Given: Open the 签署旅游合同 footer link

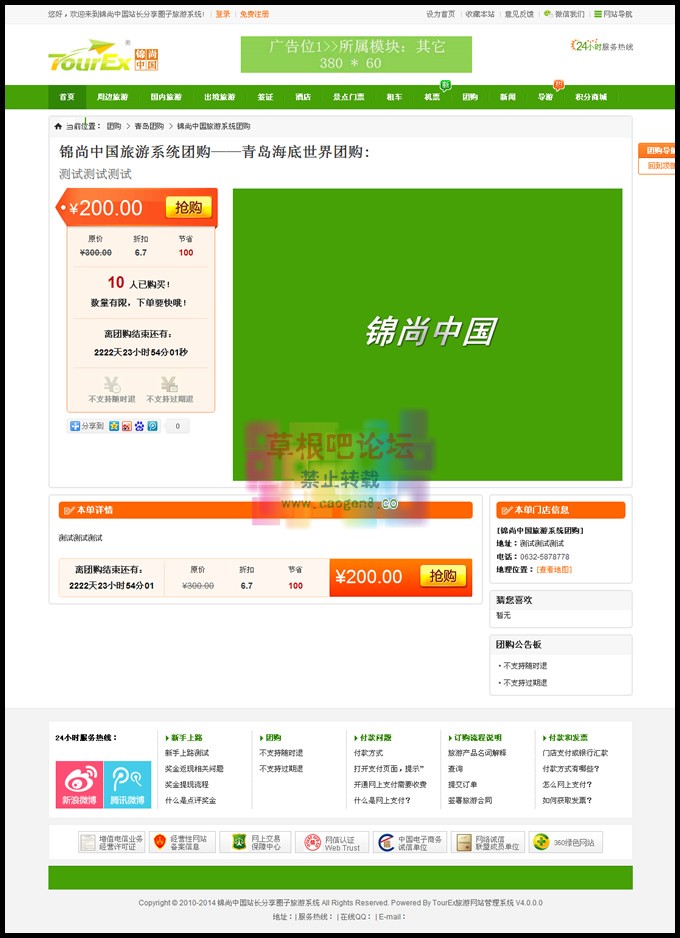Looking at the screenshot, I should (x=470, y=800).
